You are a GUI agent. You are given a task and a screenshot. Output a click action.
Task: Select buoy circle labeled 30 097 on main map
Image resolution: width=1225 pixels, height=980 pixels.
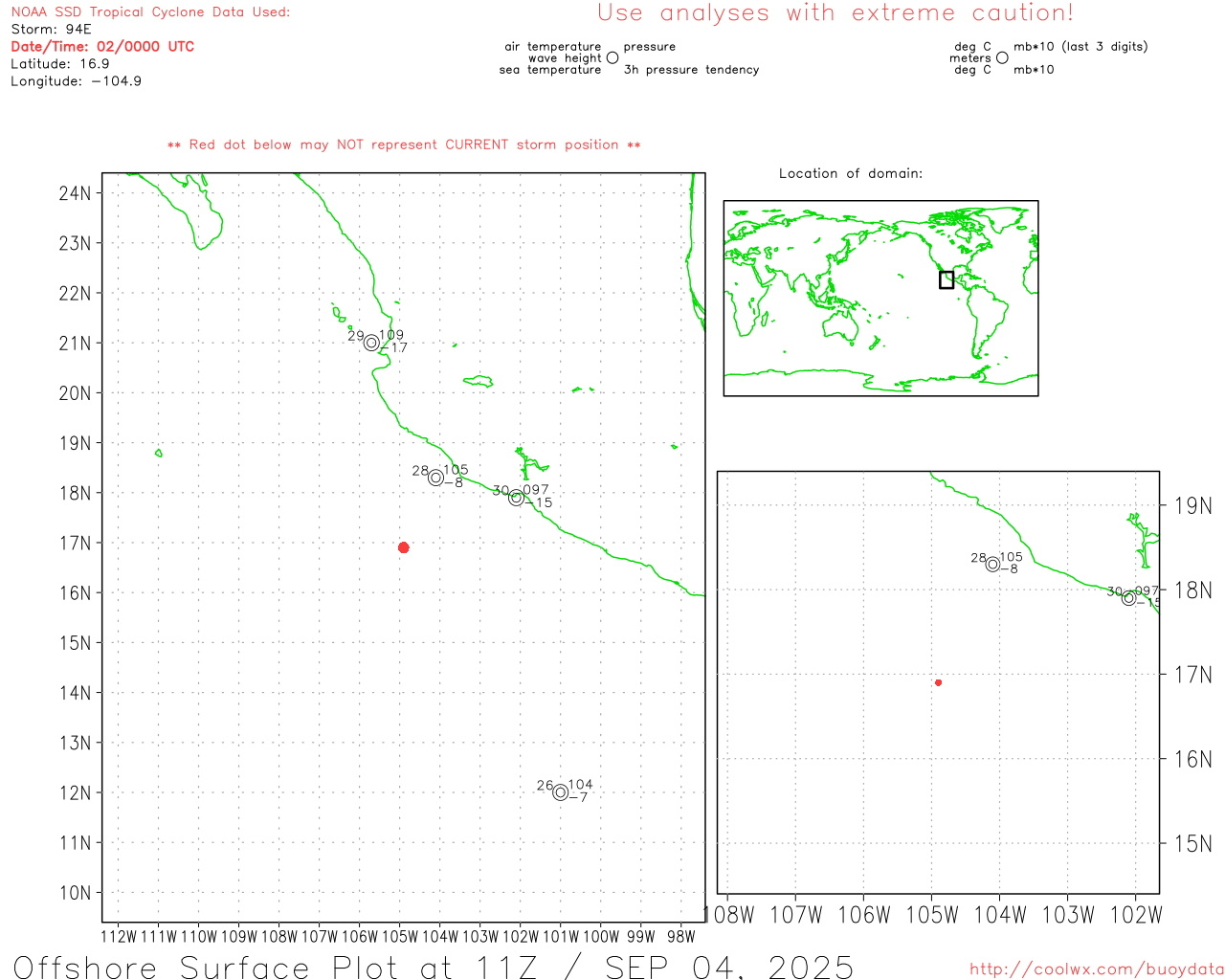tap(517, 498)
